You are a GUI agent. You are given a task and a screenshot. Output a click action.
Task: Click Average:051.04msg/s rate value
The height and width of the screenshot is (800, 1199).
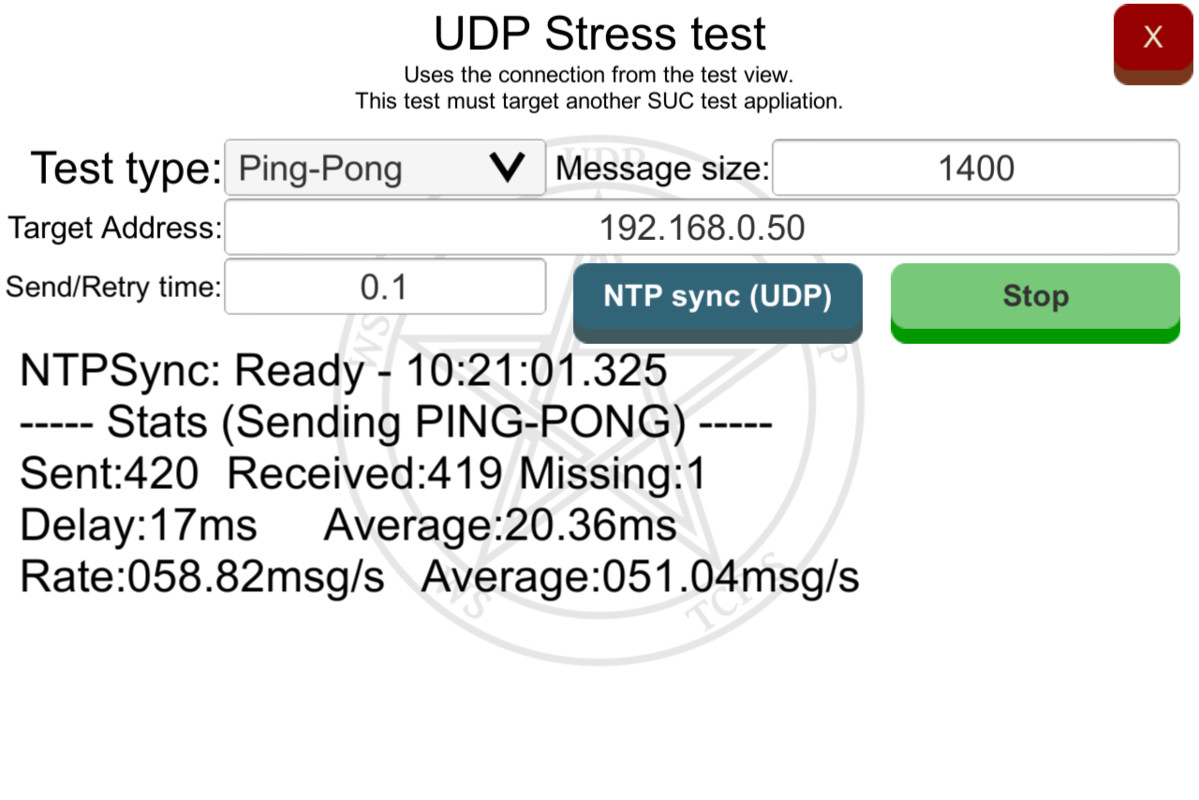(x=641, y=576)
